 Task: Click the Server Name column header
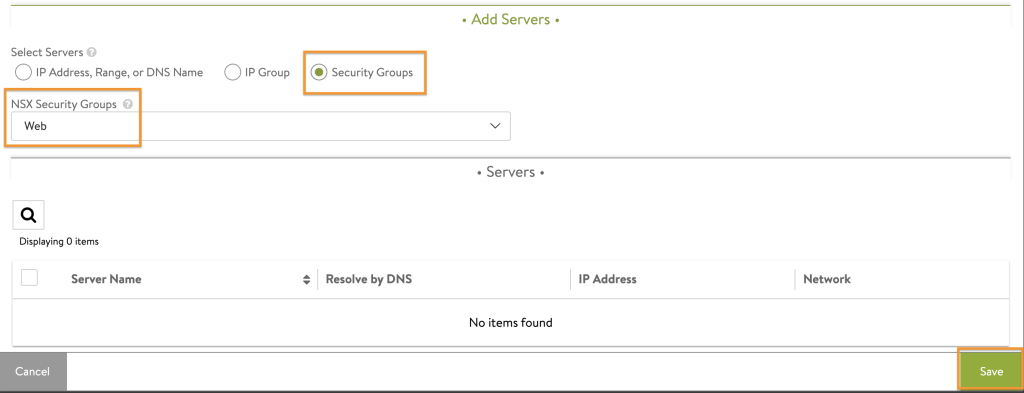coord(106,279)
